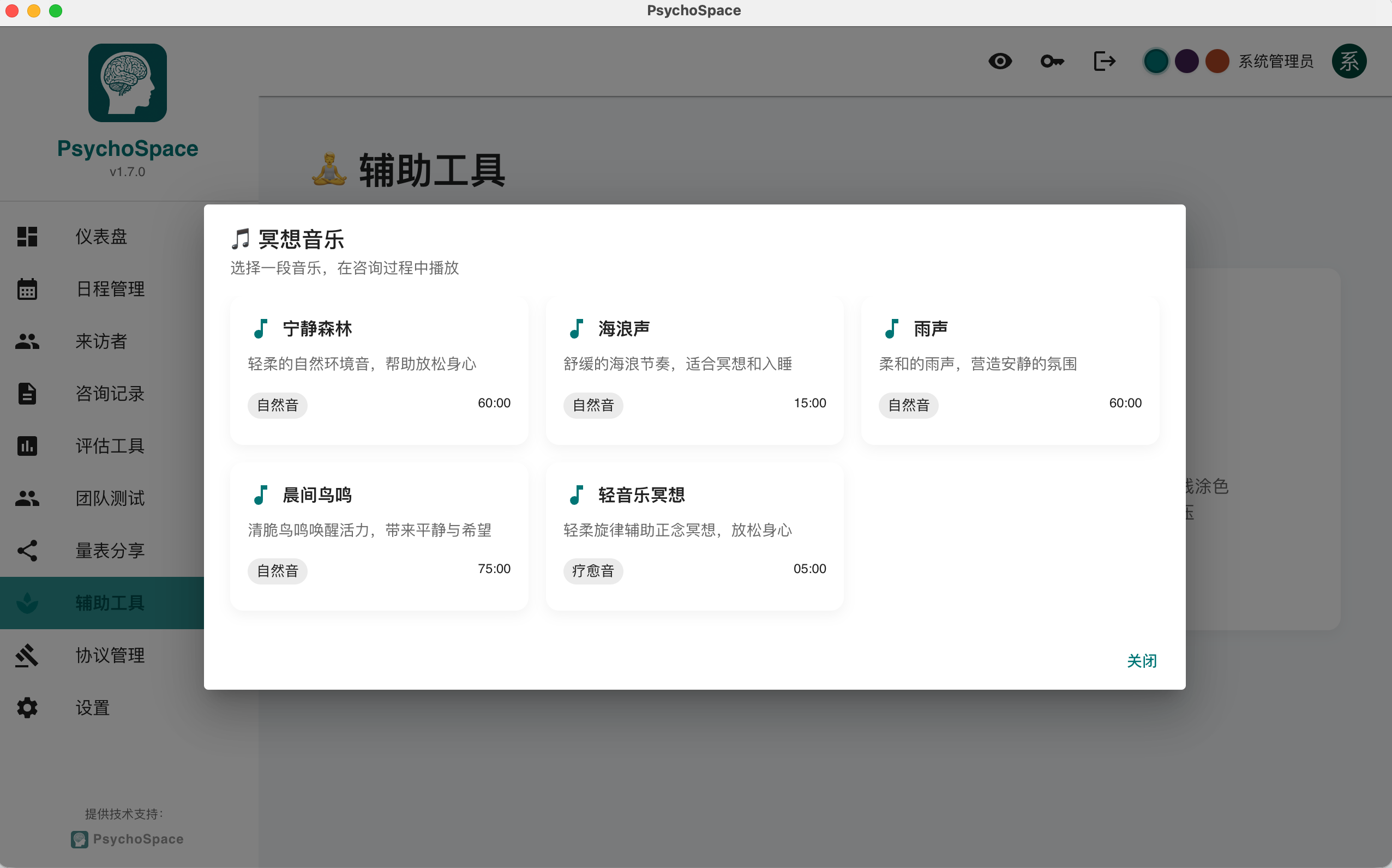The height and width of the screenshot is (868, 1392).
Task: Select the 评估工具 bar-chart icon
Action: click(27, 446)
